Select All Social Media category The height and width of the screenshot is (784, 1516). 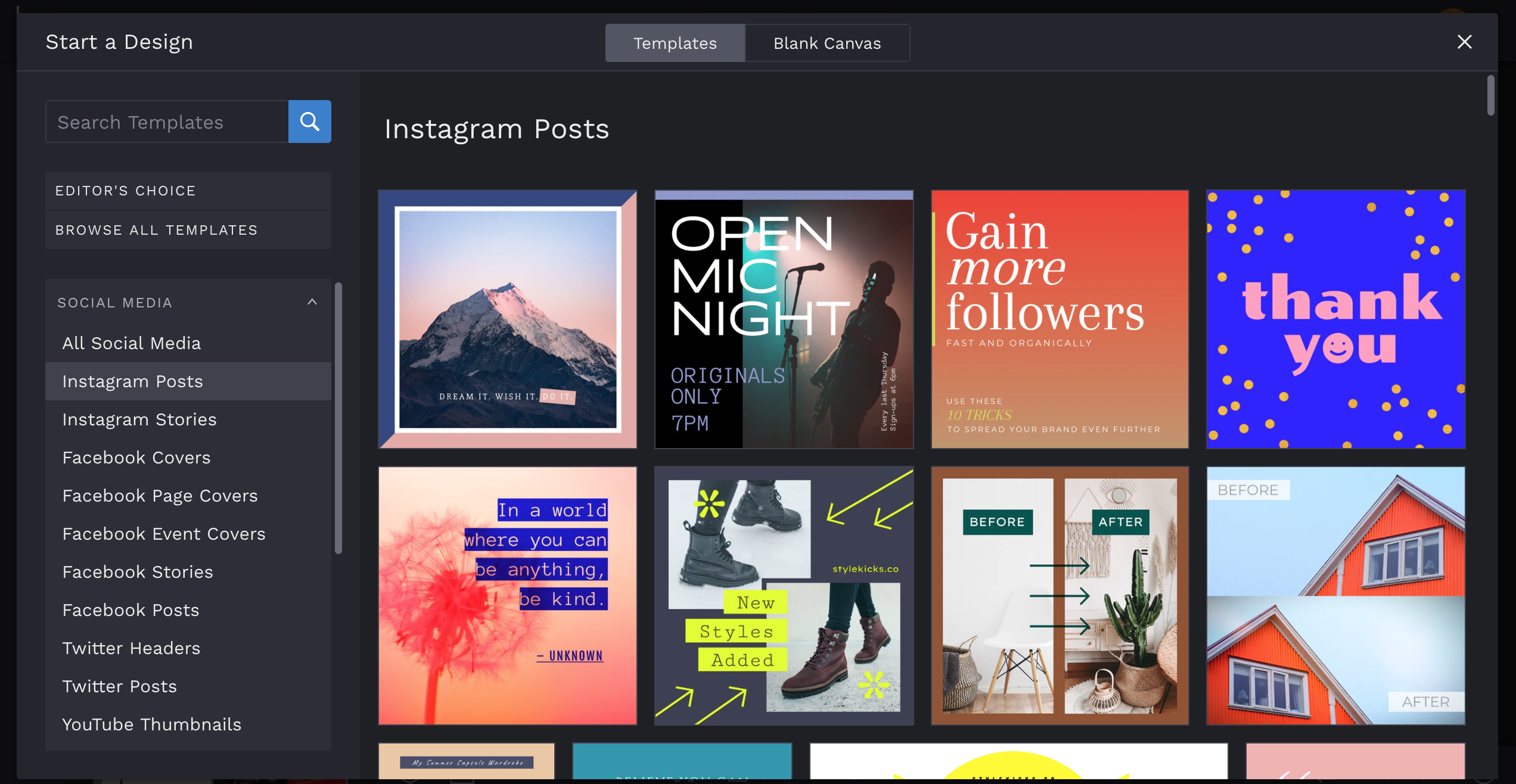pos(188,343)
